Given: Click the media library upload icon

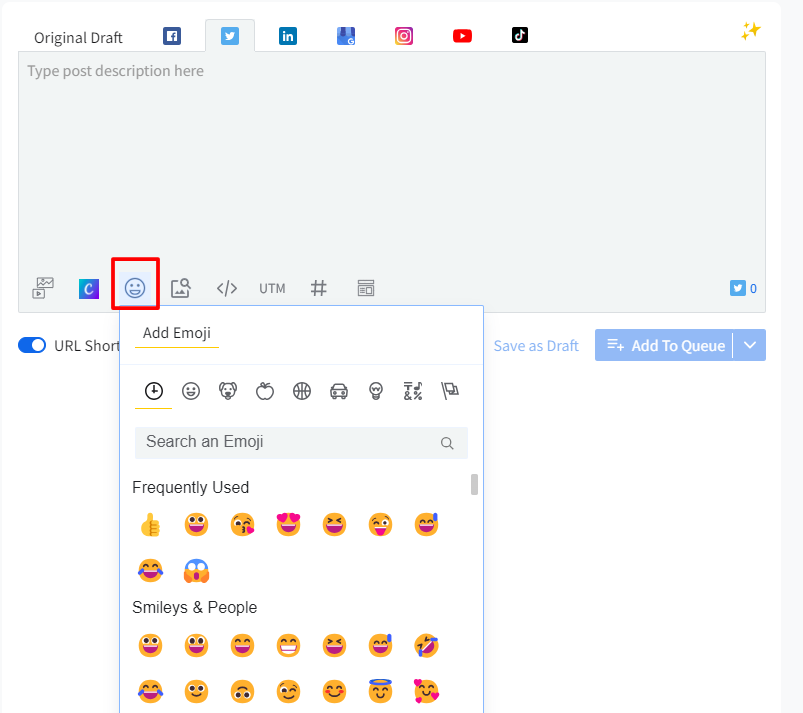Looking at the screenshot, I should point(43,288).
